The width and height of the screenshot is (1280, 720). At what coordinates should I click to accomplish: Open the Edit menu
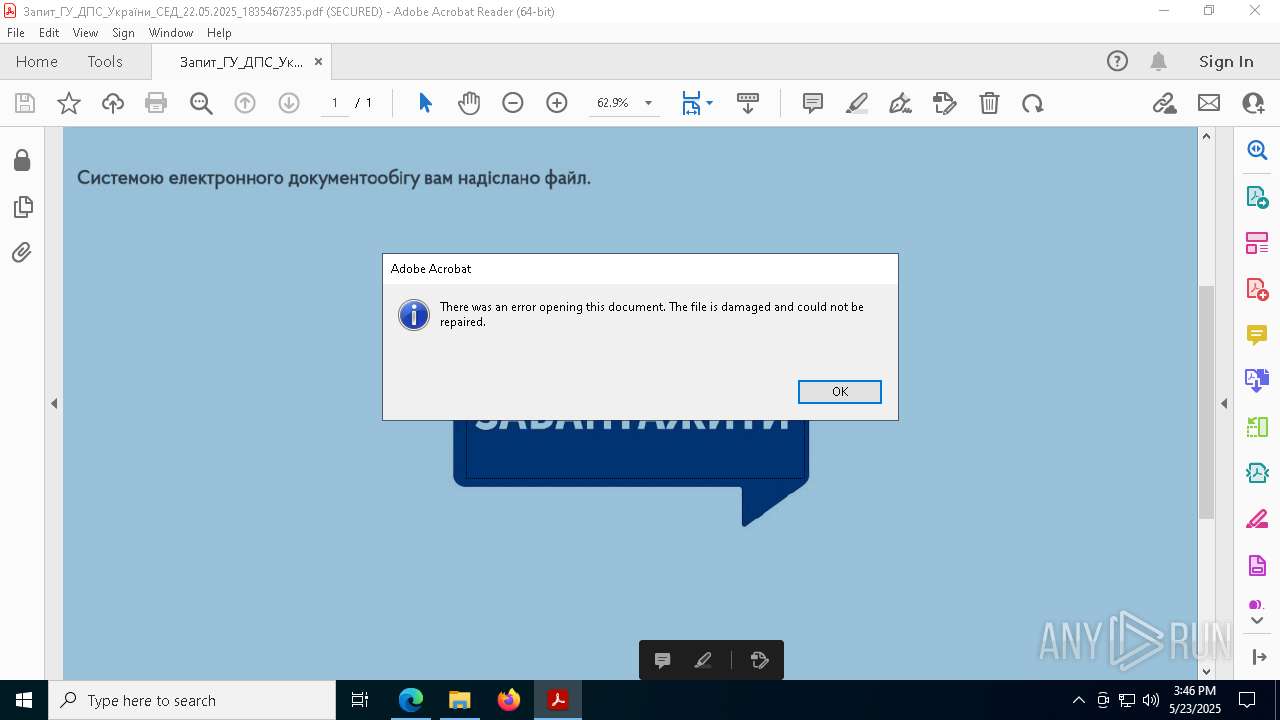[49, 33]
